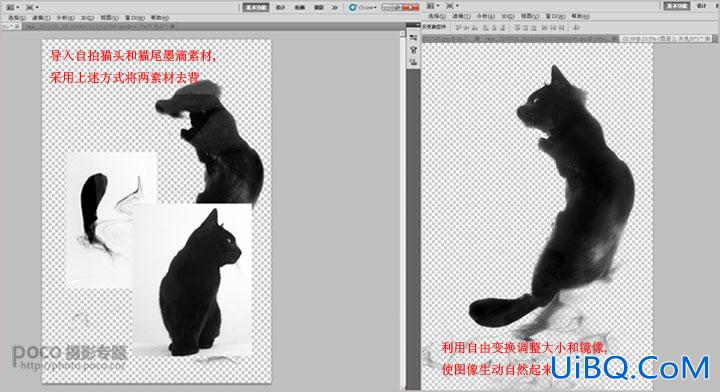The height and width of the screenshot is (392, 720).
Task: Select the 基本功能 workspace in the right window
Action: 677,6
